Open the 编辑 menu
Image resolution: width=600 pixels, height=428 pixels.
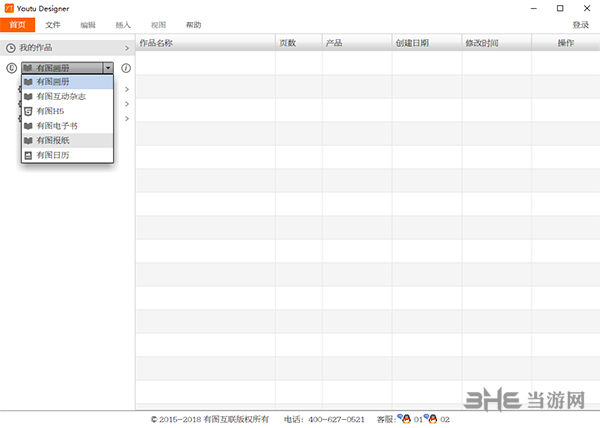tap(88, 25)
